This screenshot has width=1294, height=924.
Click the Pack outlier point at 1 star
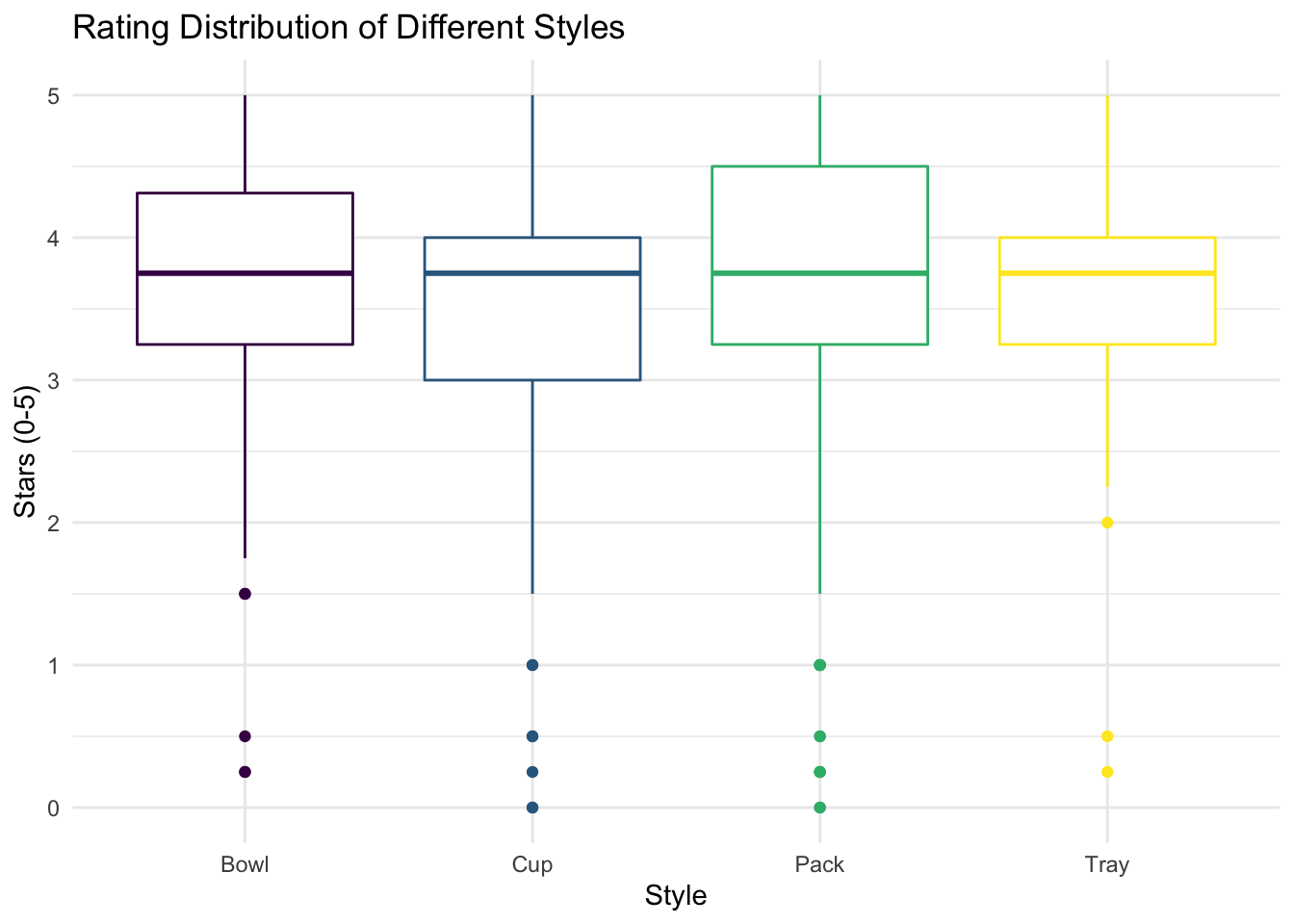pyautogui.click(x=819, y=665)
